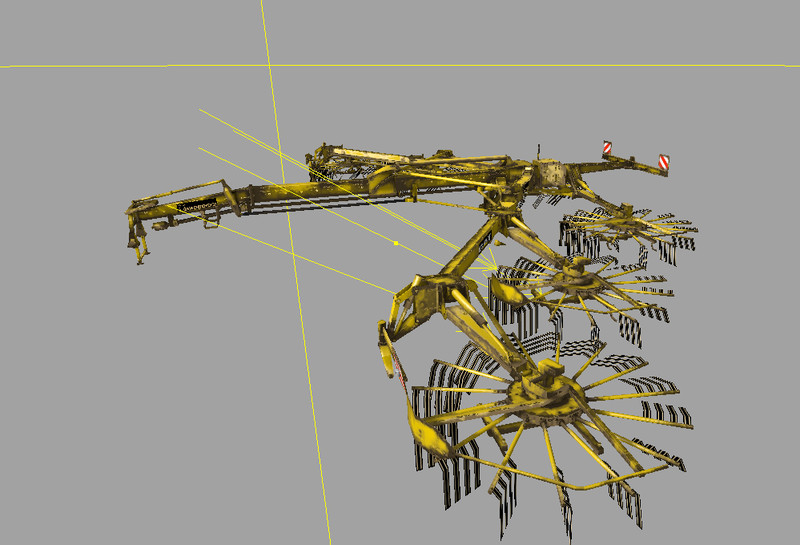This screenshot has height=545, width=800.
Task: Select the tow hitch at drawbar's left end
Action: click(x=137, y=211)
